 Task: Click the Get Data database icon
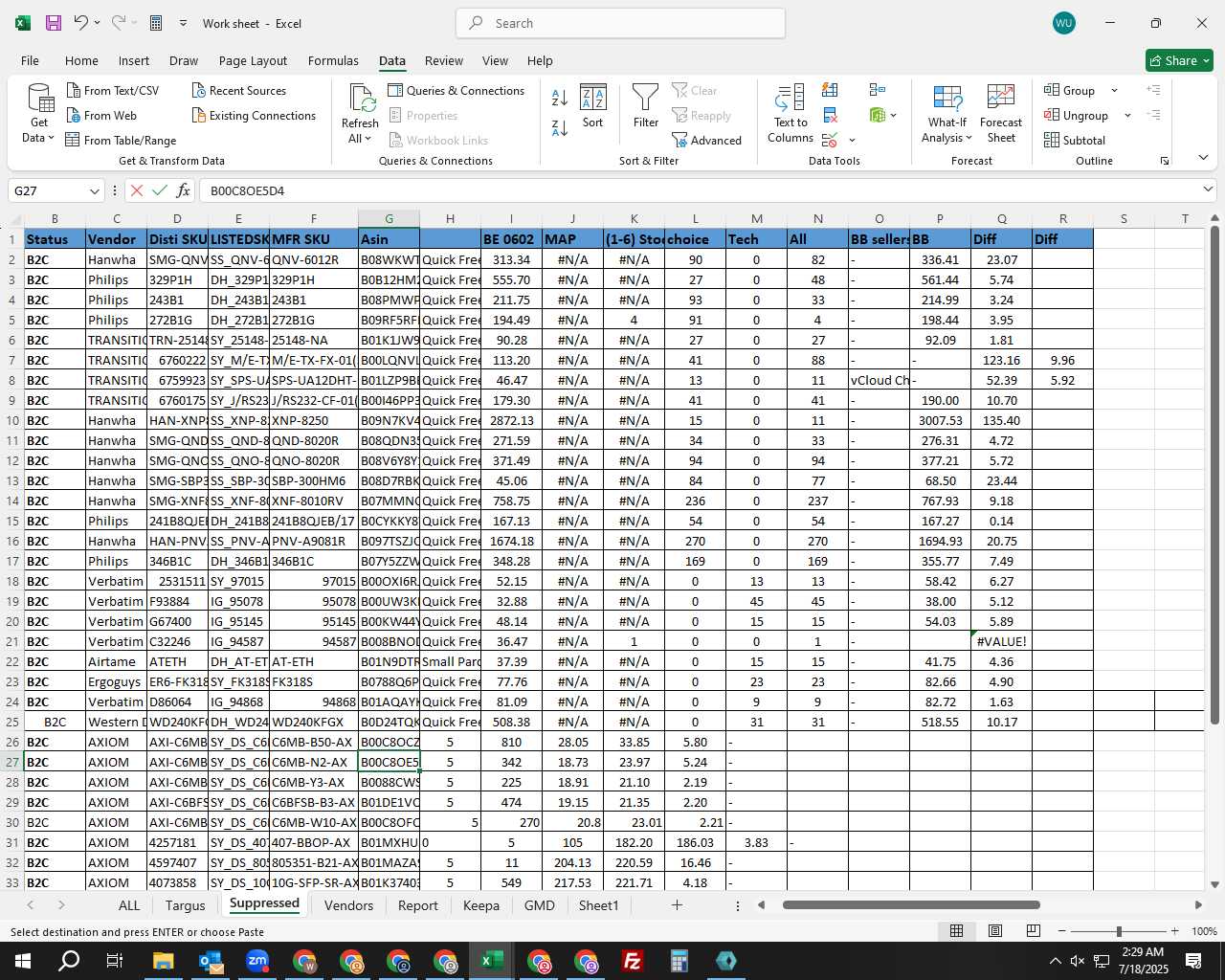(40, 98)
